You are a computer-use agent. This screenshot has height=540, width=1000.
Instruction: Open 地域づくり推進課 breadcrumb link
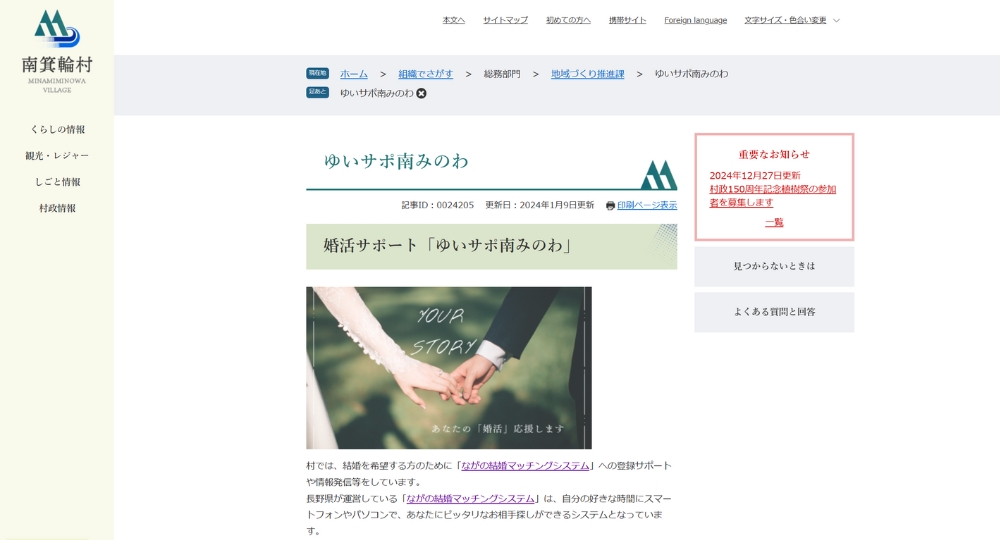pos(587,74)
